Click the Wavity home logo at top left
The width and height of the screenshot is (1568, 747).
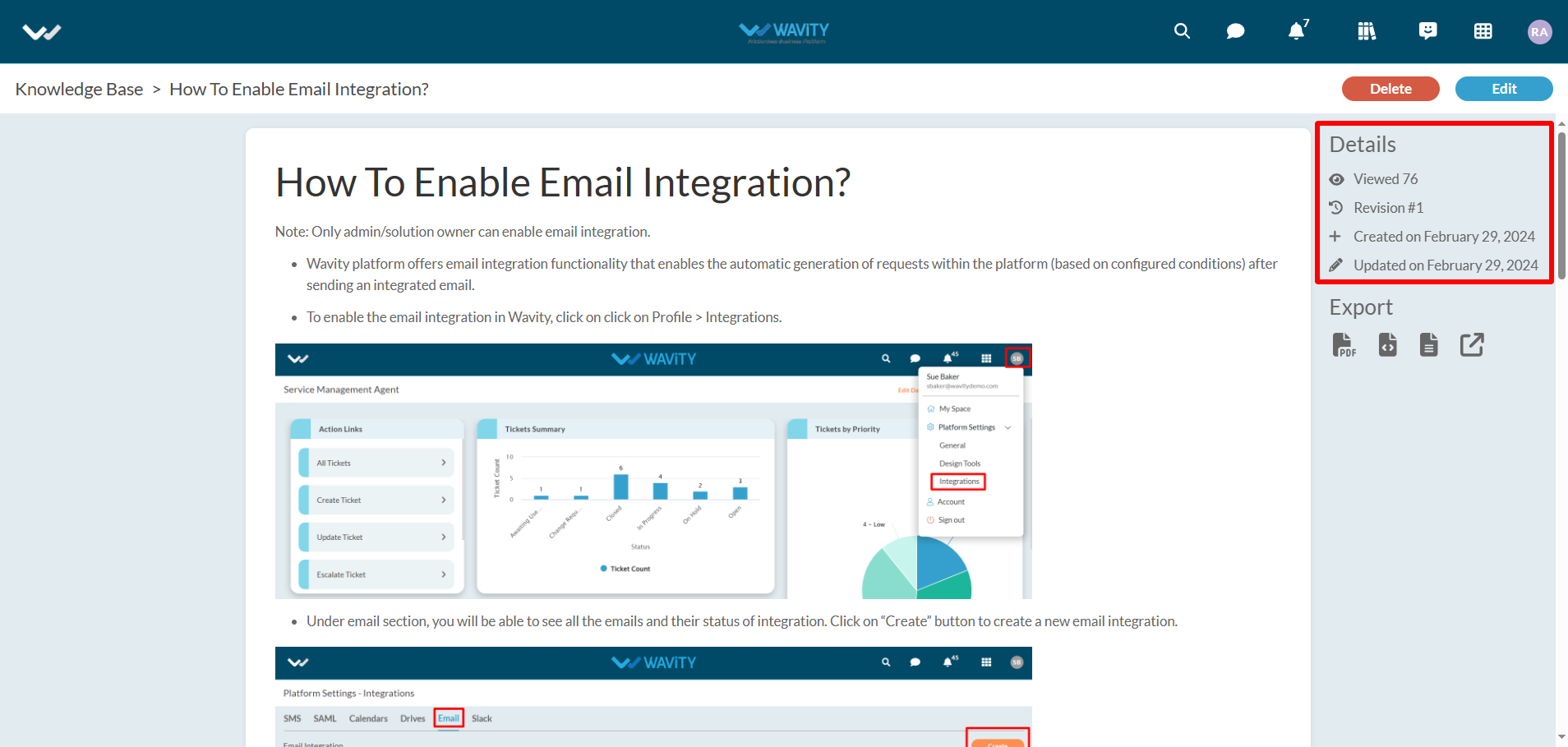point(42,32)
